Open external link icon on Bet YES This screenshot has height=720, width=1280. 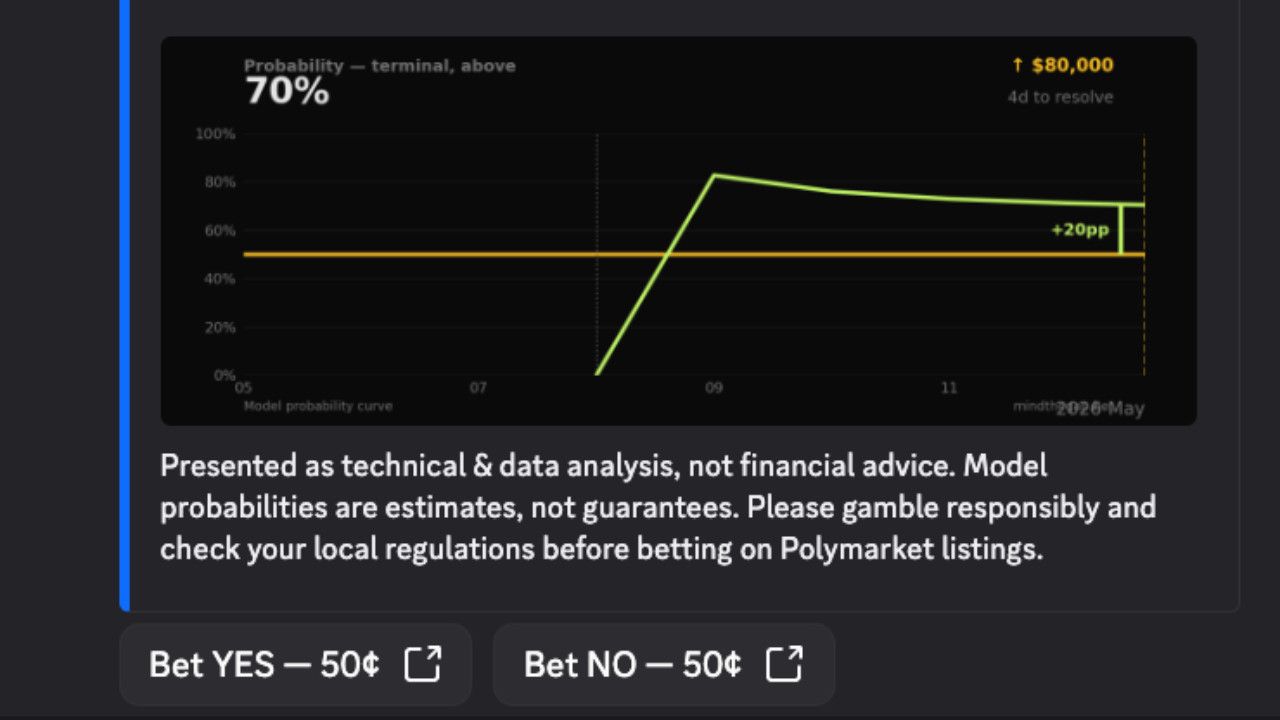tap(422, 664)
